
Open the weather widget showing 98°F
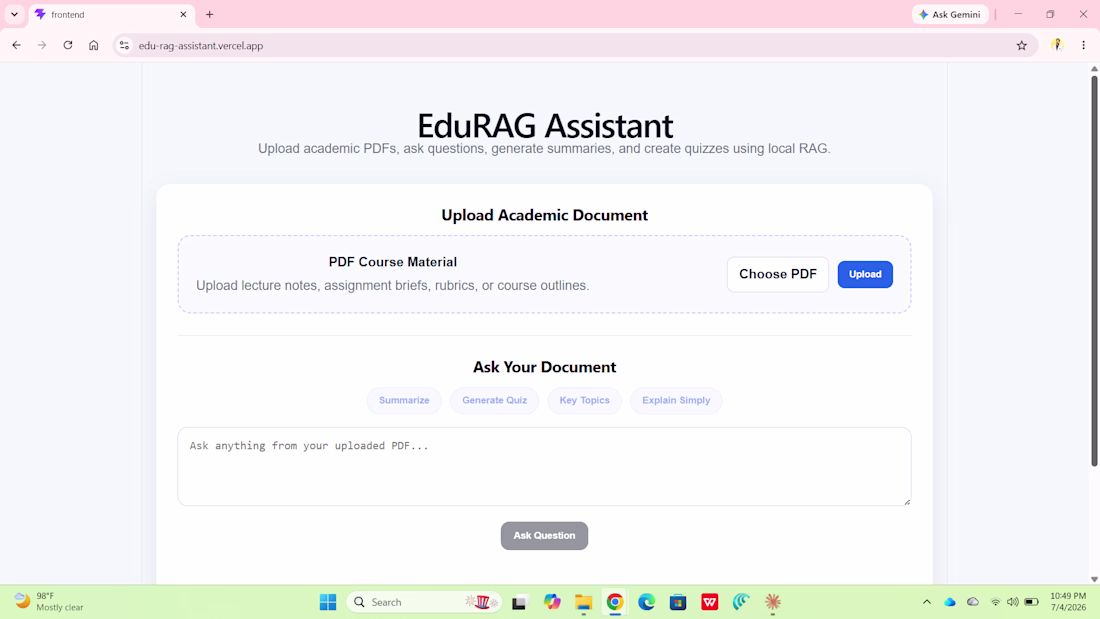(49, 602)
